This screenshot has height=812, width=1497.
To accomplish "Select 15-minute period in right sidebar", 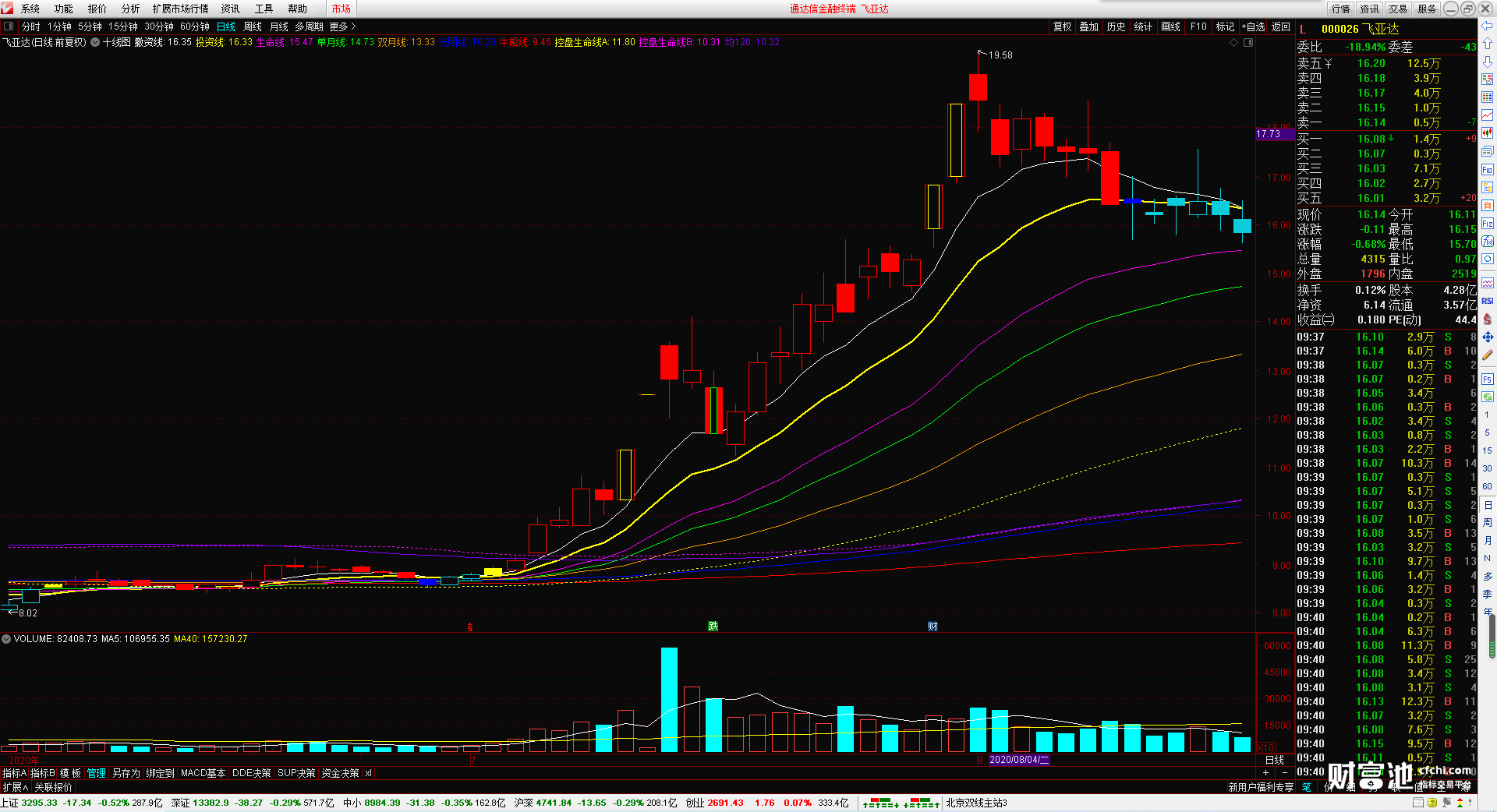I will (x=1487, y=450).
